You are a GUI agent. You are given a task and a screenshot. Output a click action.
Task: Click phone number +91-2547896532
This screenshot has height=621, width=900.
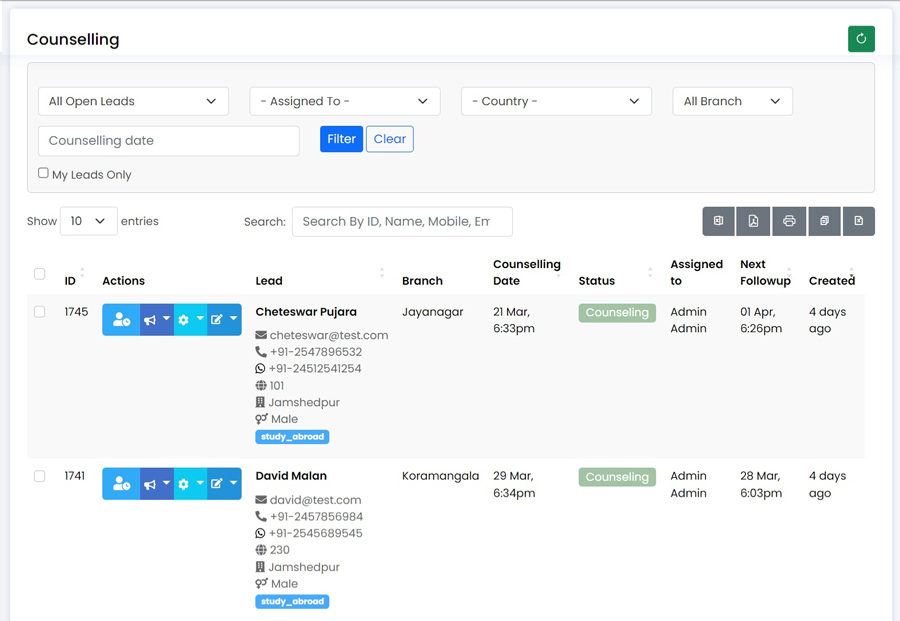tap(316, 352)
